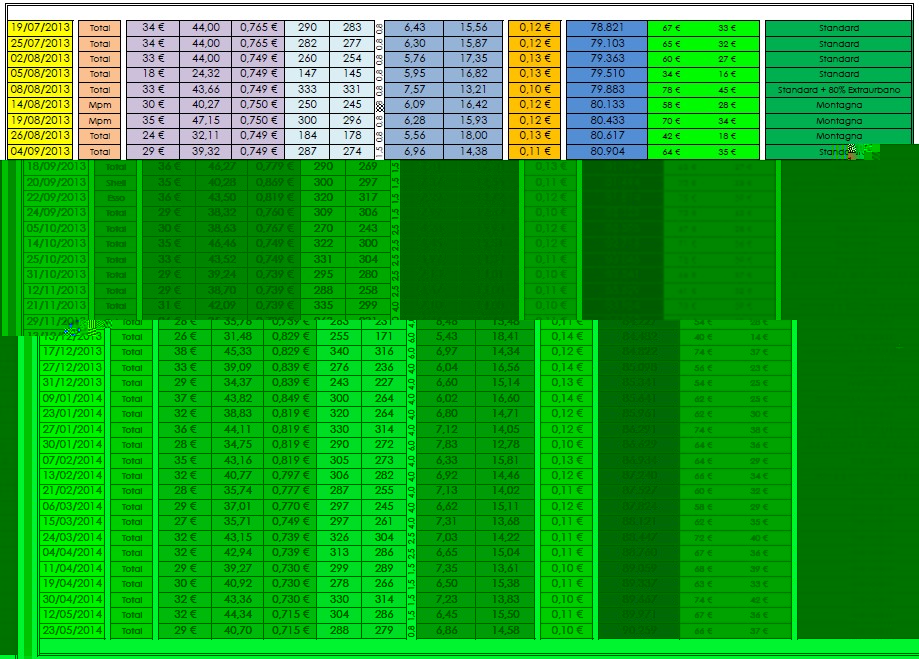This screenshot has height=659, width=919.
Task: Select the liters value 47,15
Action: [x=206, y=121]
